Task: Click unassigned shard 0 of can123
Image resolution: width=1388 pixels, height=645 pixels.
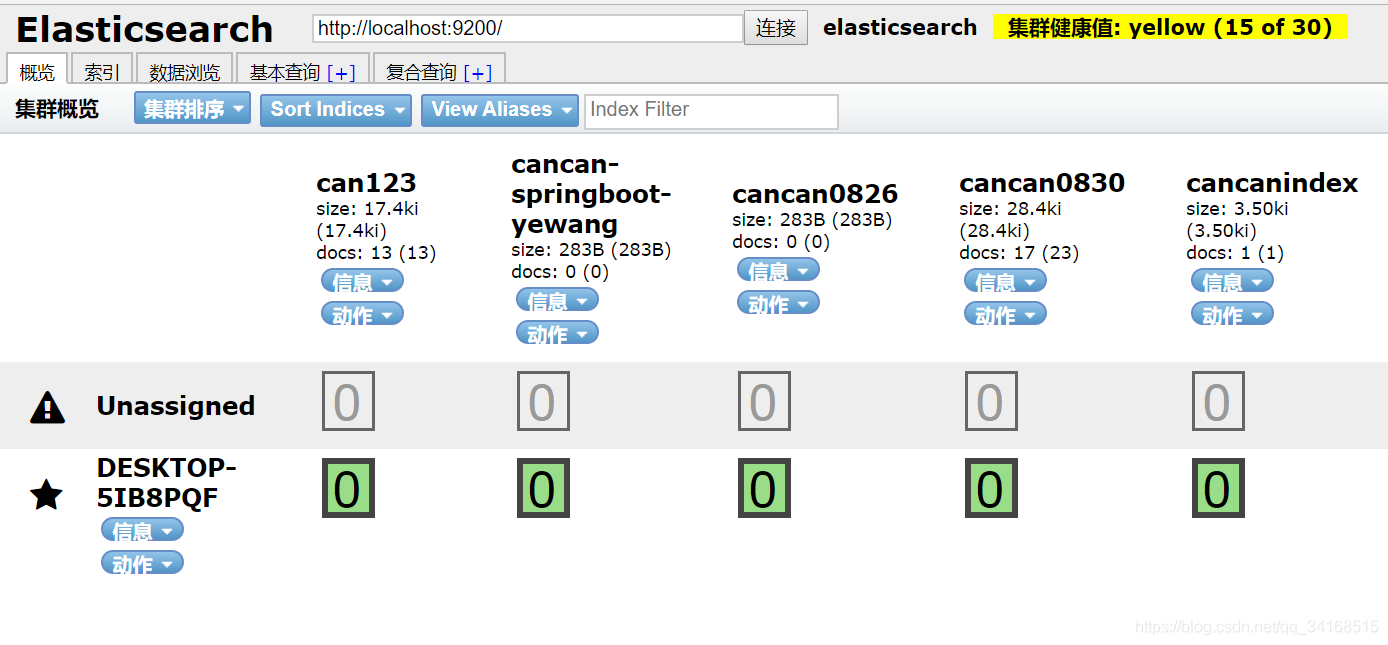Action: [x=348, y=401]
